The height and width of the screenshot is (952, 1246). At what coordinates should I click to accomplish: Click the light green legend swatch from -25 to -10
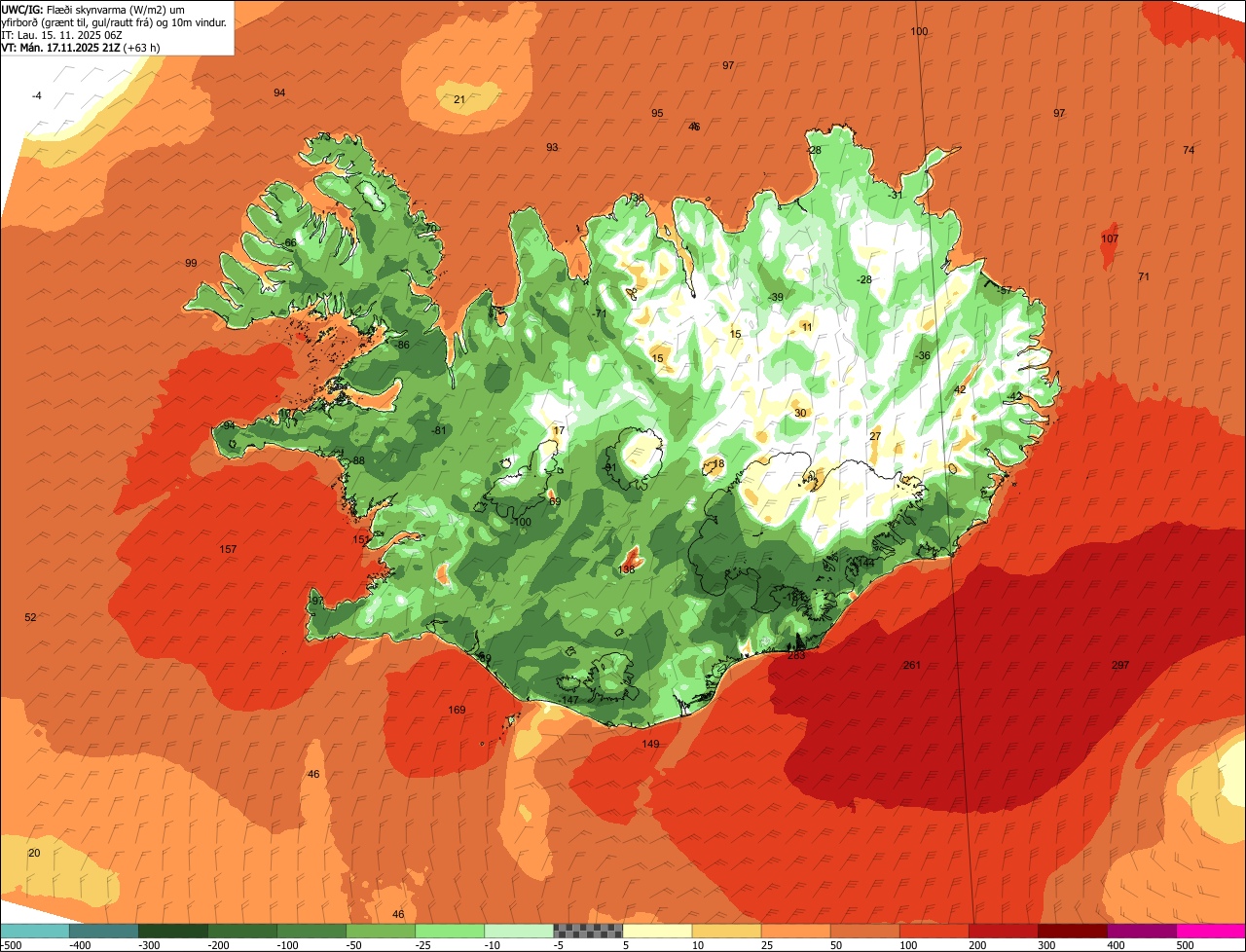coord(450,931)
